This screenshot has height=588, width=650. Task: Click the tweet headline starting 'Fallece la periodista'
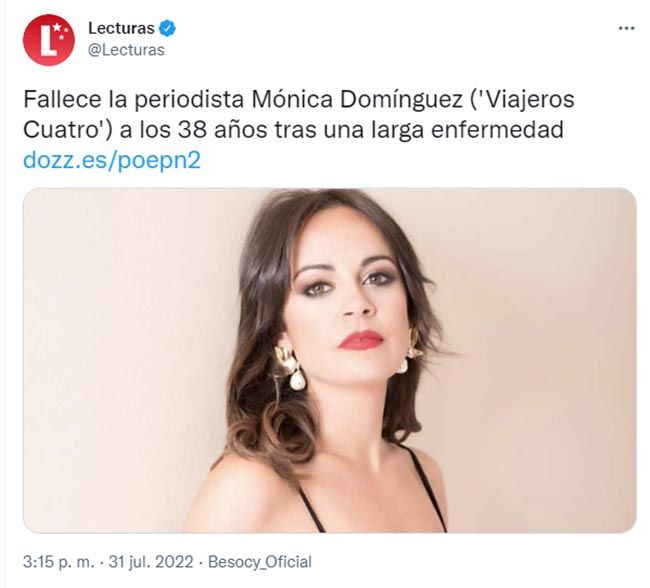298,114
